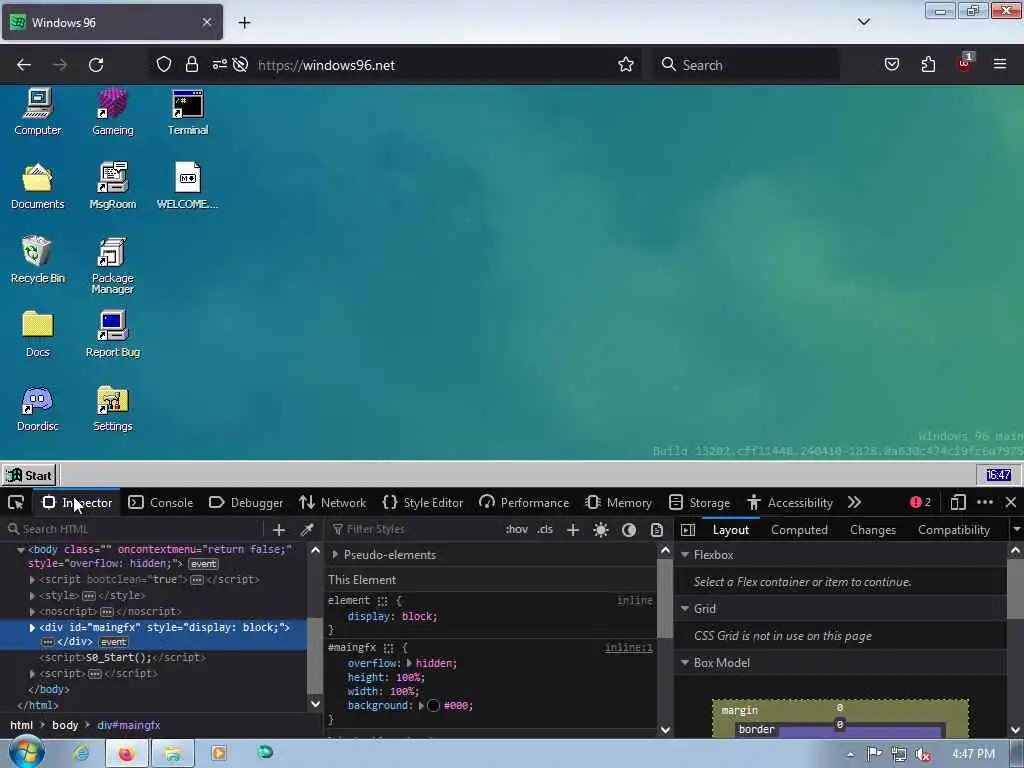
Task: Open the Debugger tab
Action: [246, 502]
